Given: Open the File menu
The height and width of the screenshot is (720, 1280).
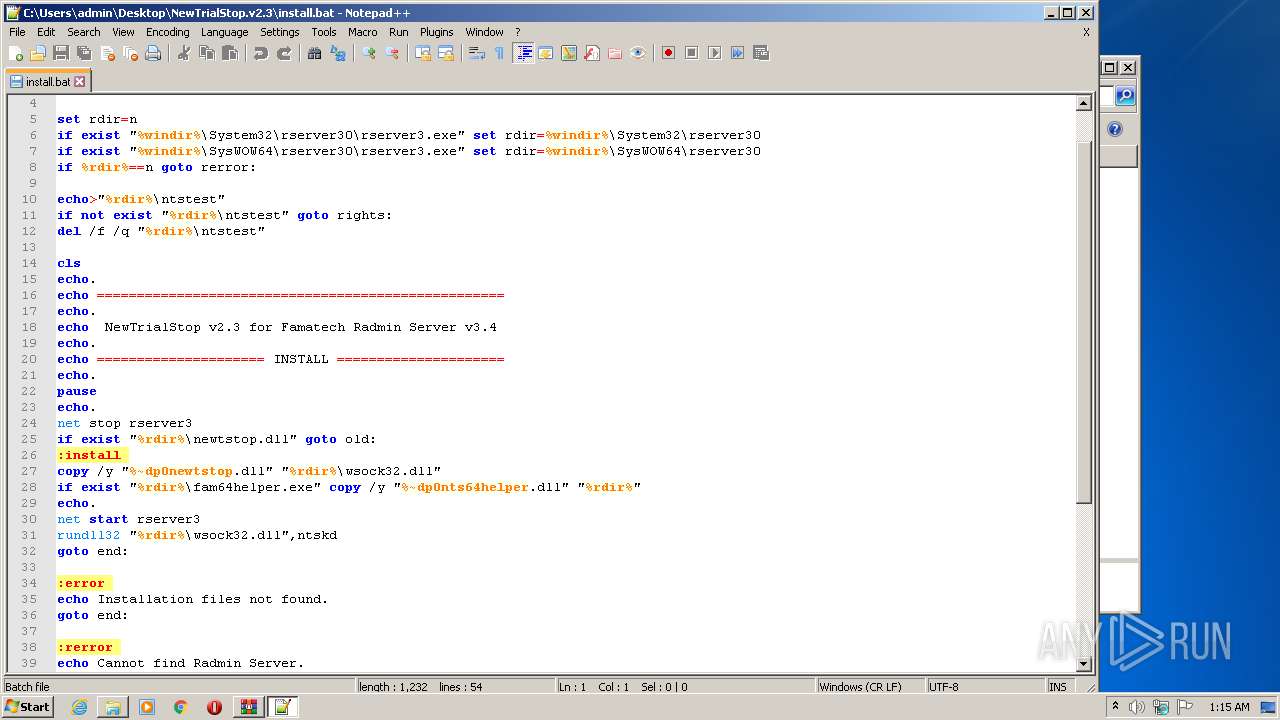Looking at the screenshot, I should click(17, 32).
